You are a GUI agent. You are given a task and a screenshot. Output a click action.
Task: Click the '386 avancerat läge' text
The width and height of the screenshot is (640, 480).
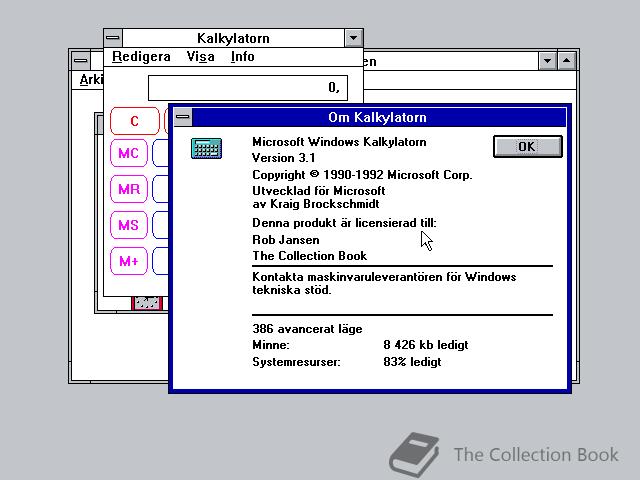coord(307,329)
